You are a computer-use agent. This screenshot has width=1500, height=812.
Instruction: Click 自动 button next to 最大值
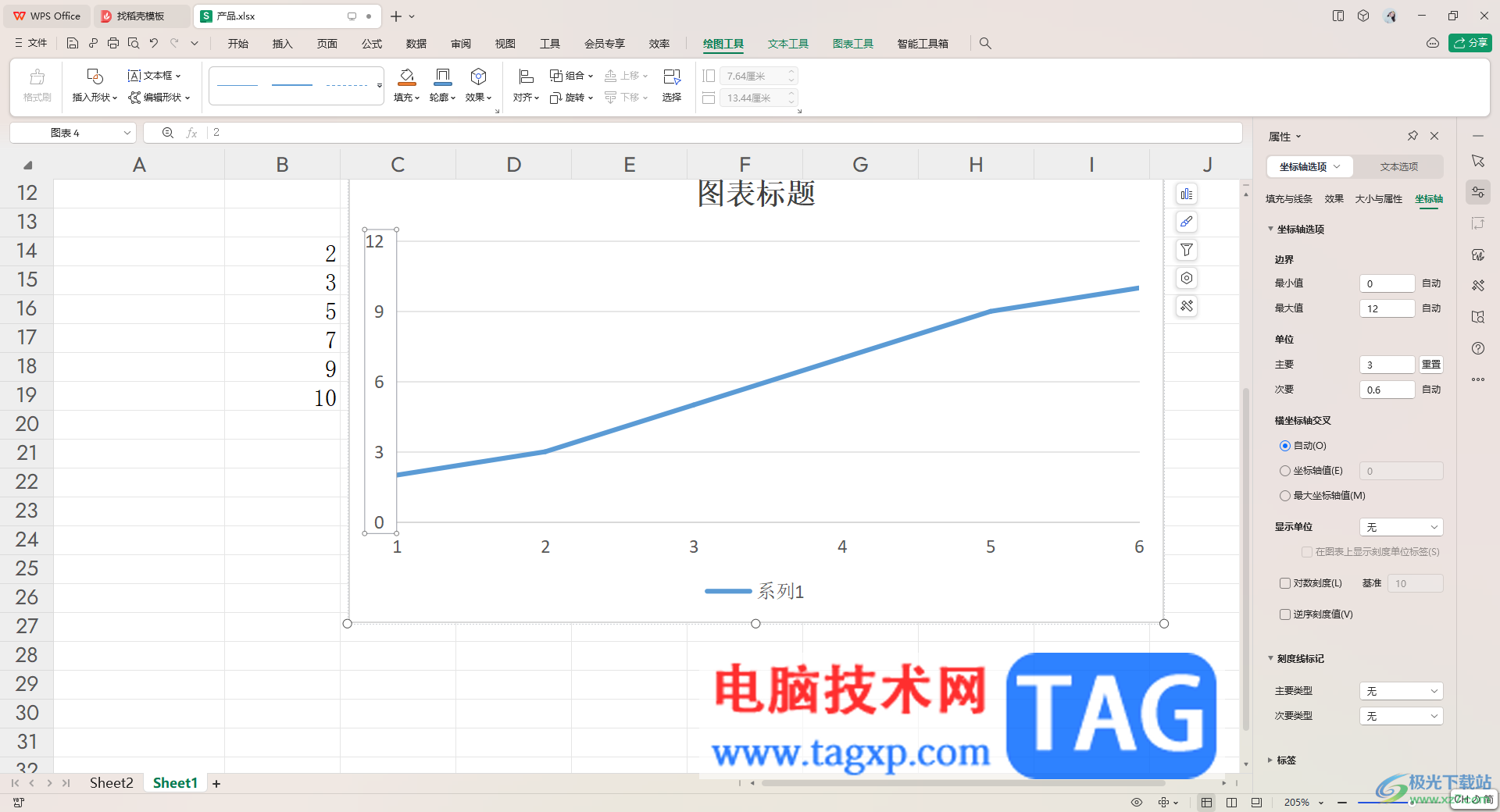[1431, 308]
